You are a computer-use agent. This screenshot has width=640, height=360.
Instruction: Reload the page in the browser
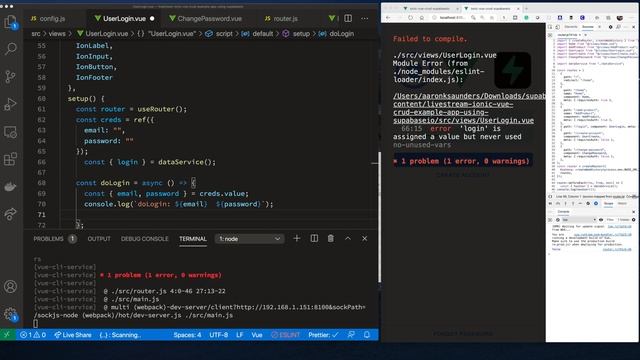tap(410, 18)
